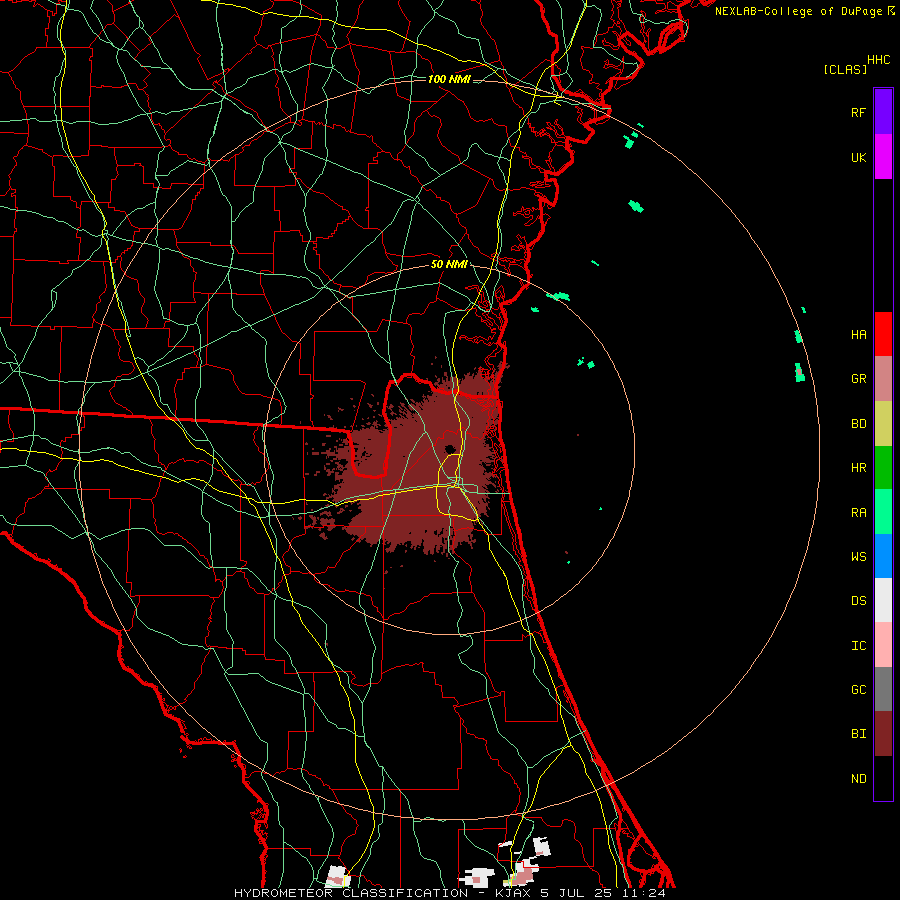Click the HHC product label
Viewport: 900px width, 900px height.
click(x=879, y=60)
